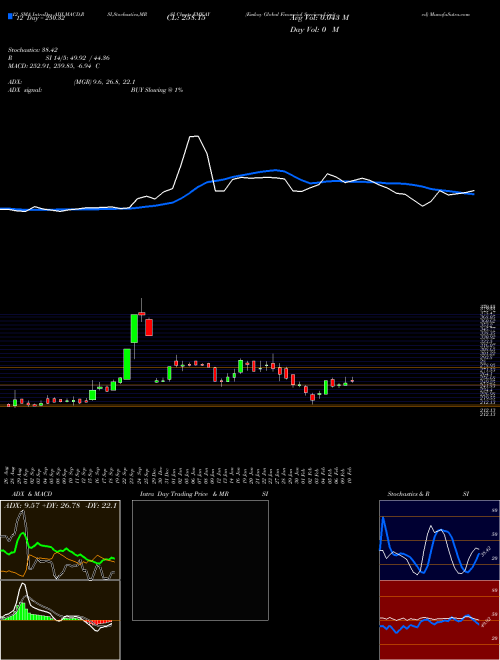500x660 pixels.
Task: Click the munafasutra website watermark link at top right
Action: (x=445, y=14)
